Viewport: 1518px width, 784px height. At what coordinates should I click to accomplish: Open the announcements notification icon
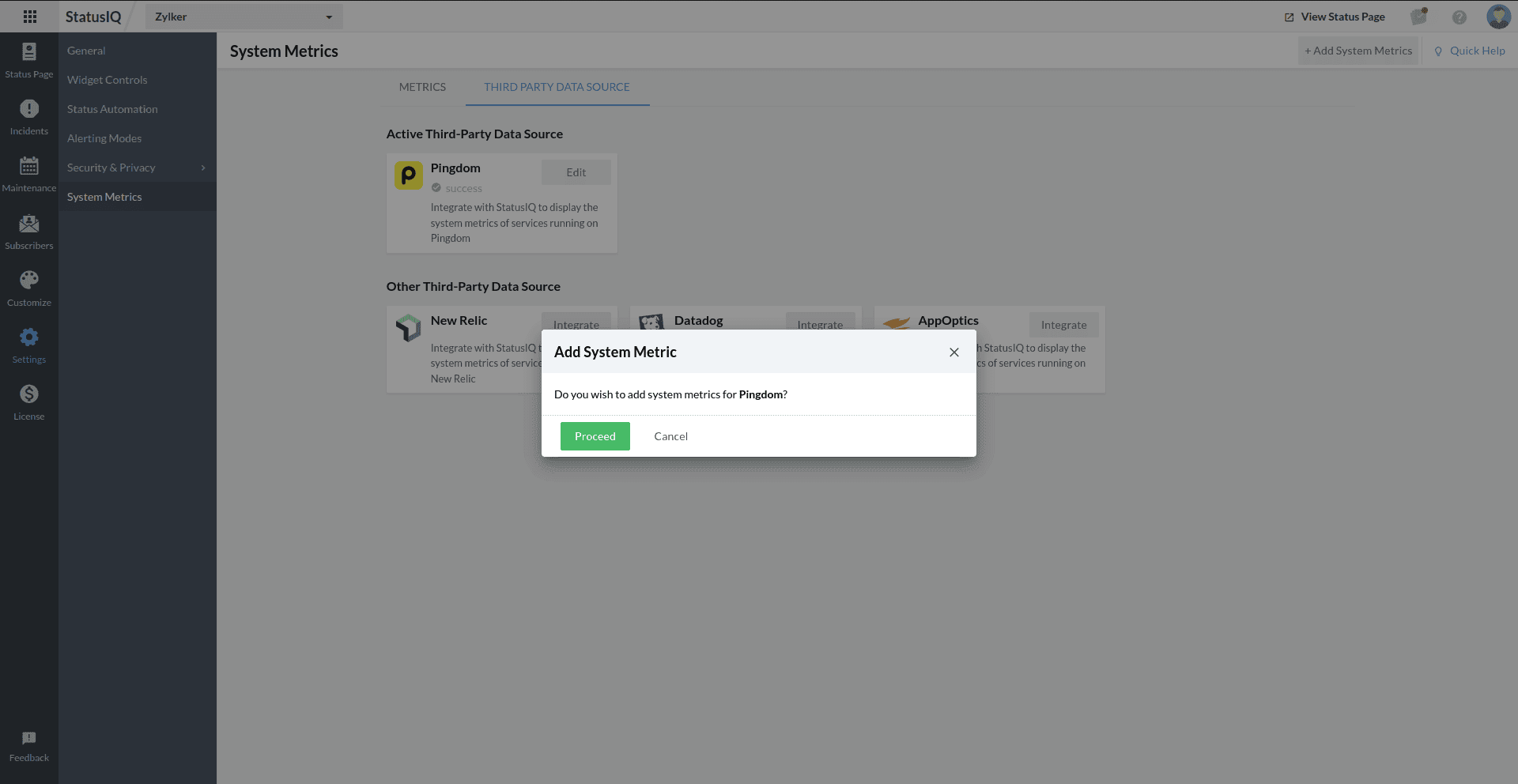(1419, 17)
